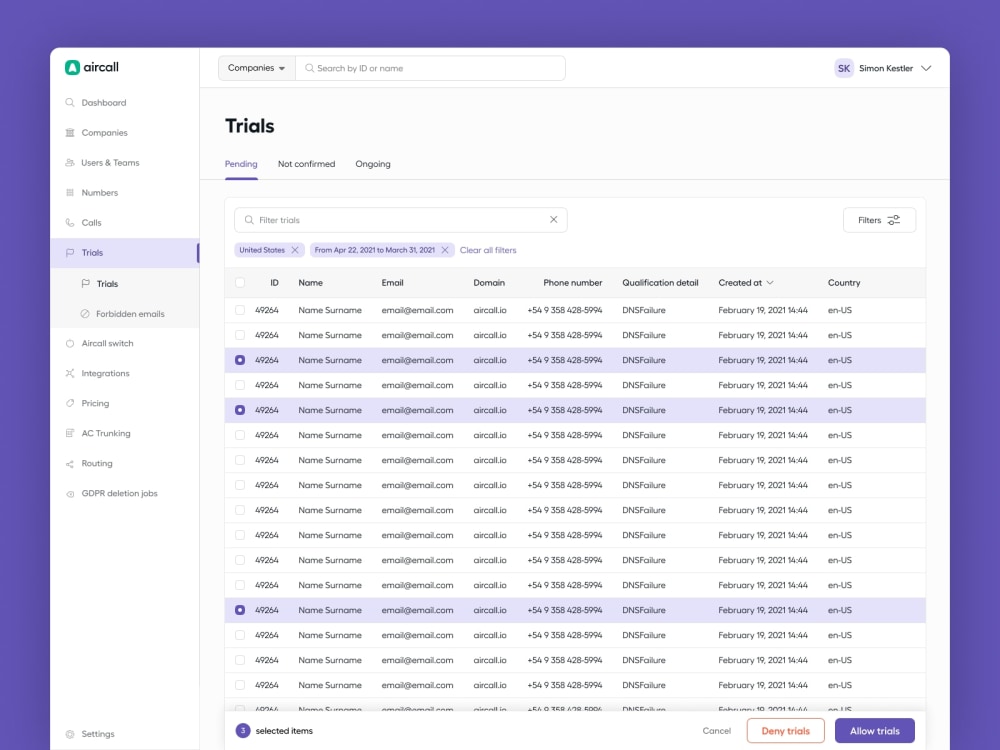This screenshot has width=1000, height=750.
Task: Click the Settings gear icon
Action: point(70,734)
